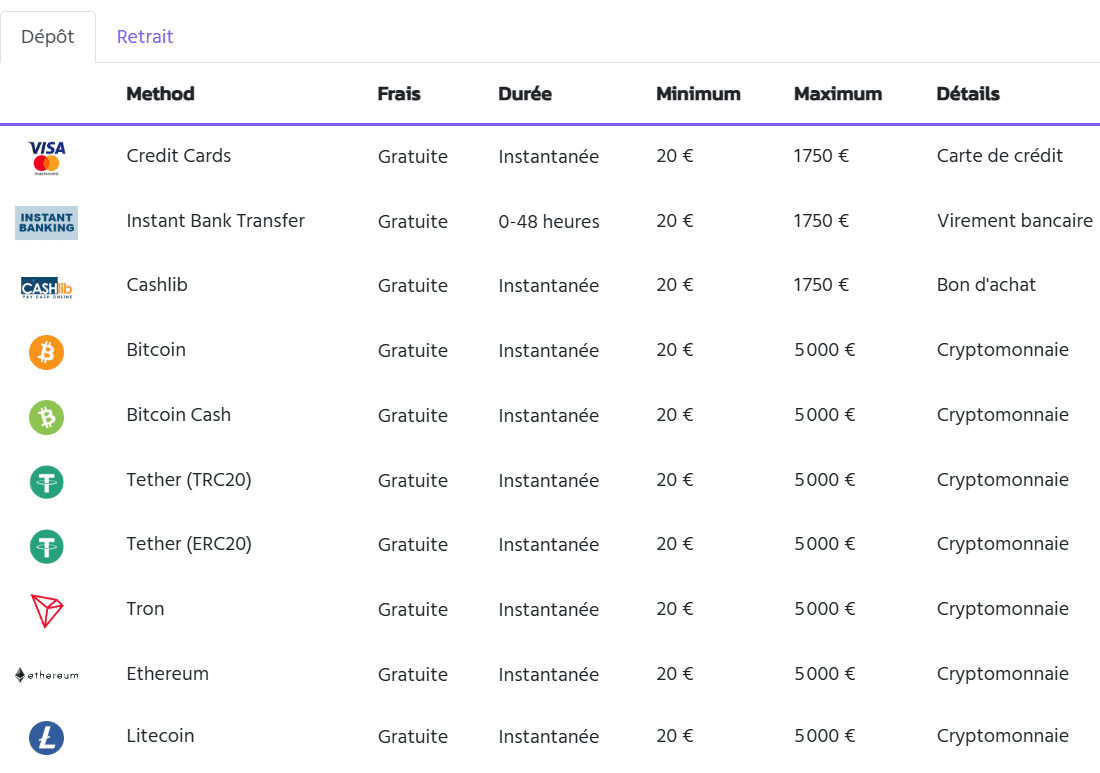Click the Visa Mastercard logo icon
This screenshot has height=773, width=1100.
(x=46, y=158)
